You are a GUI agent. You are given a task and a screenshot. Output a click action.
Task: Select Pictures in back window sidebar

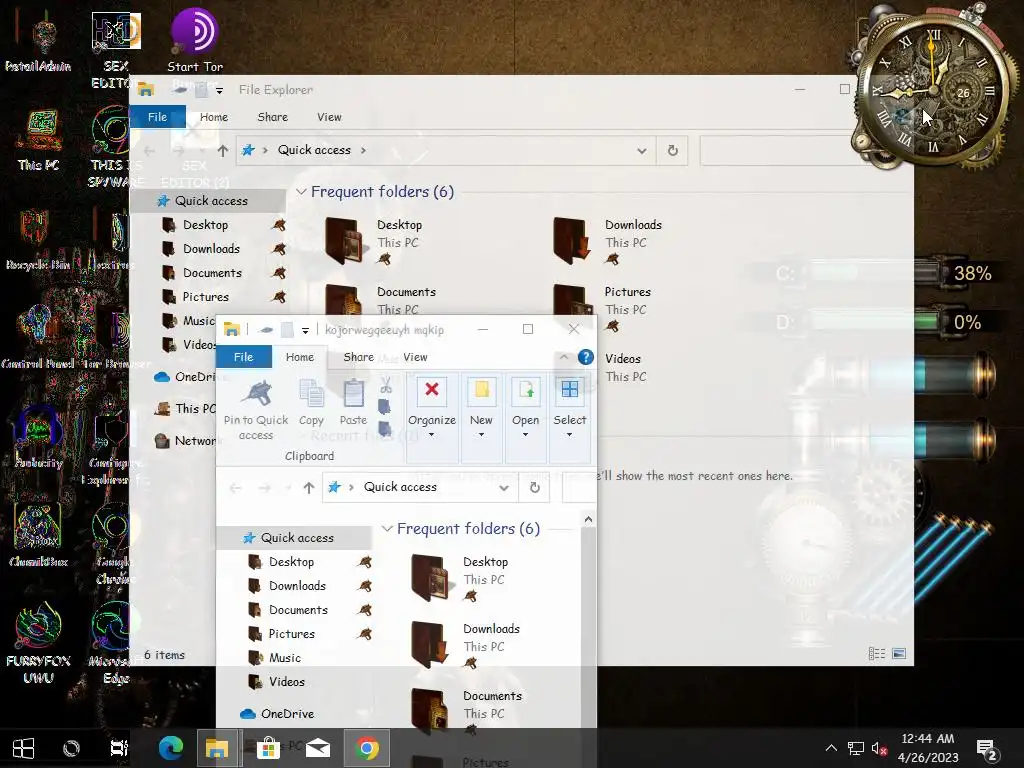205,296
